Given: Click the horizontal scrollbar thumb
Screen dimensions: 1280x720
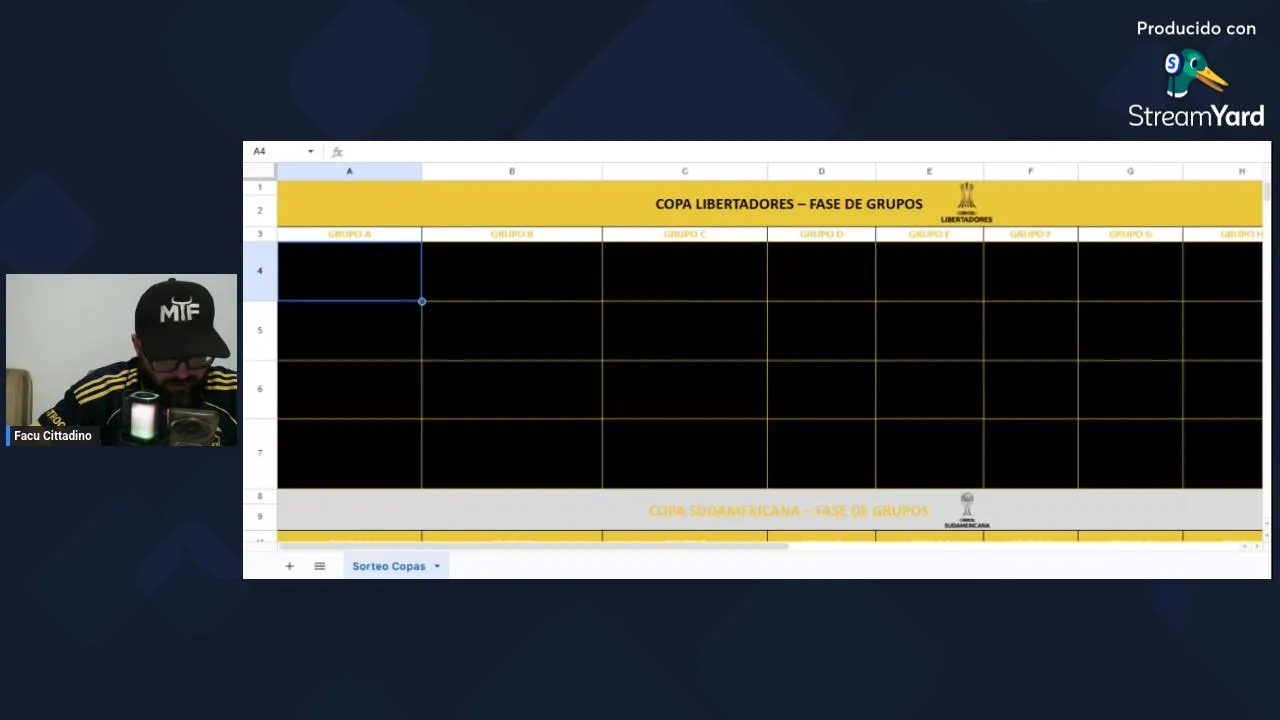Looking at the screenshot, I should pyautogui.click(x=534, y=546).
